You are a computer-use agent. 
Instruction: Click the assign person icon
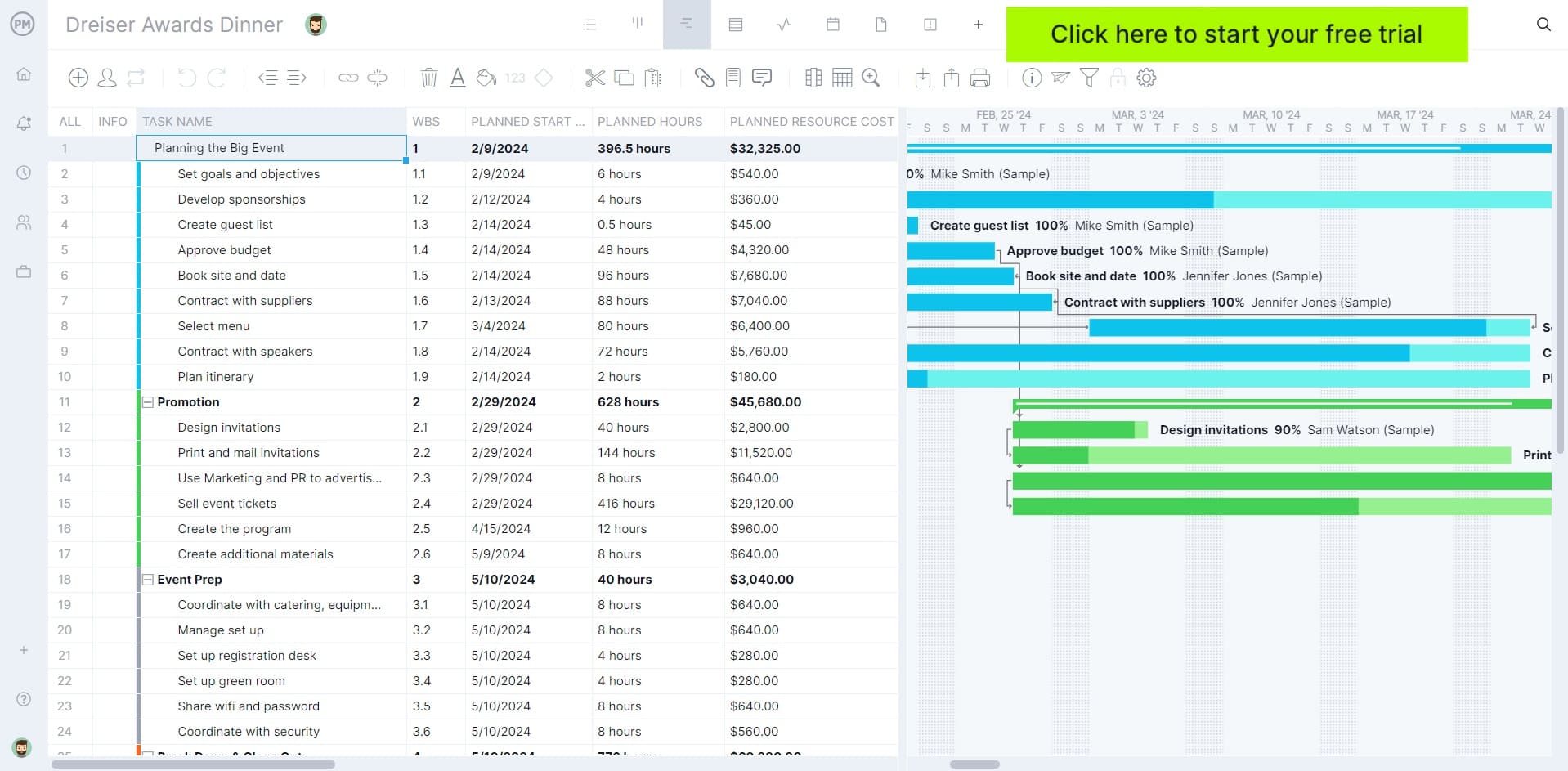click(x=107, y=78)
